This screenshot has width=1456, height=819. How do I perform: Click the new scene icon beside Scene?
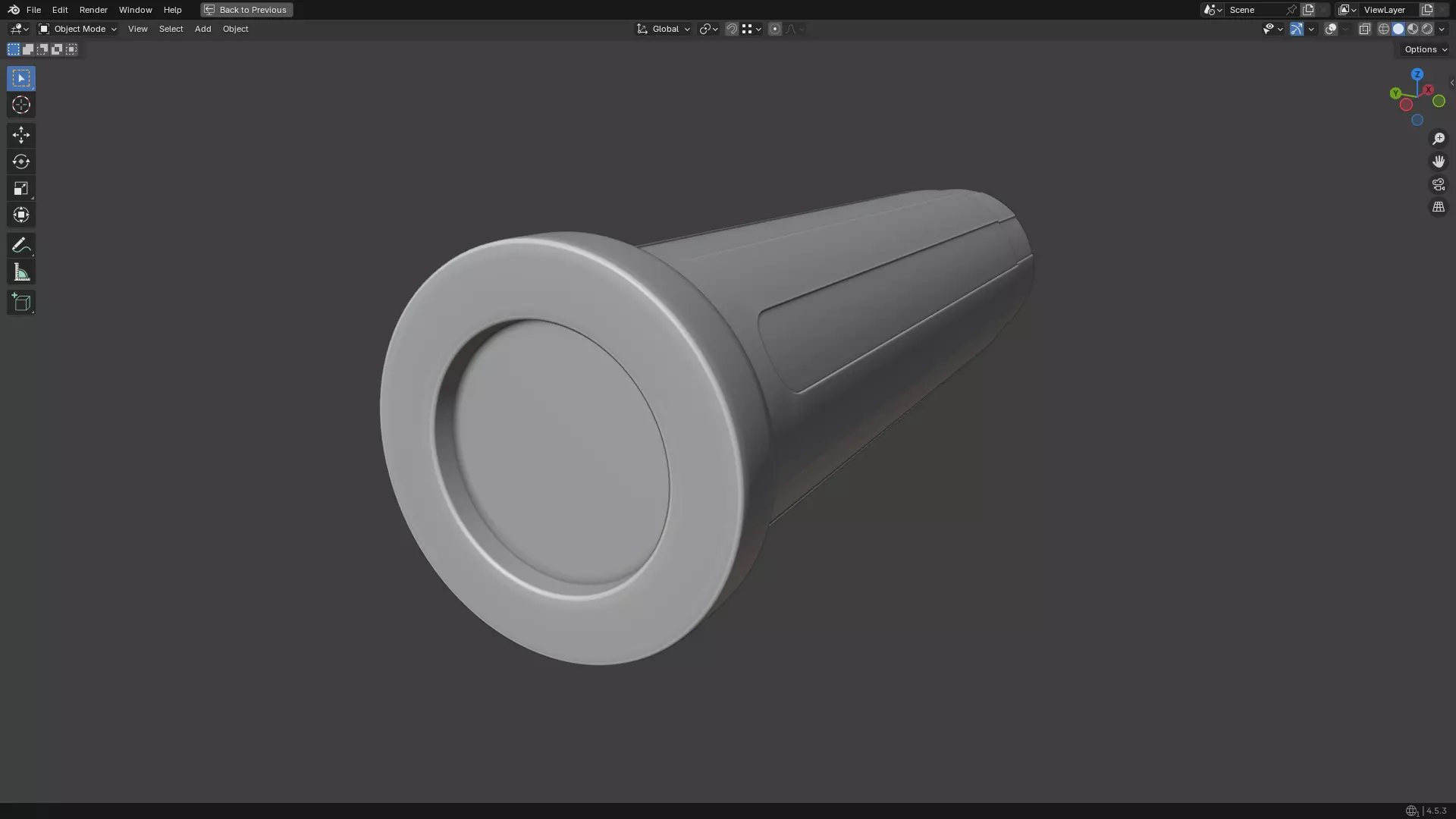pos(1308,10)
